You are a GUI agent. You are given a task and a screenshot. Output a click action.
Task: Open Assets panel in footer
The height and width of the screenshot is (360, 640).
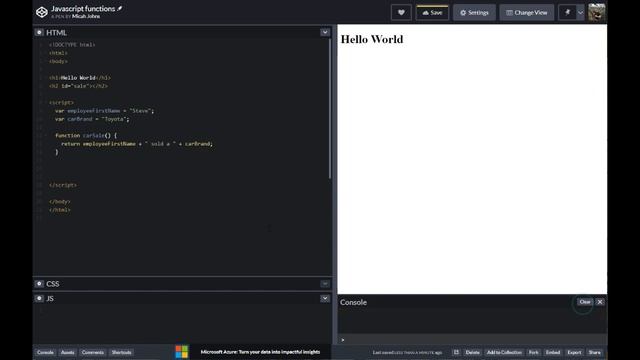coord(68,352)
